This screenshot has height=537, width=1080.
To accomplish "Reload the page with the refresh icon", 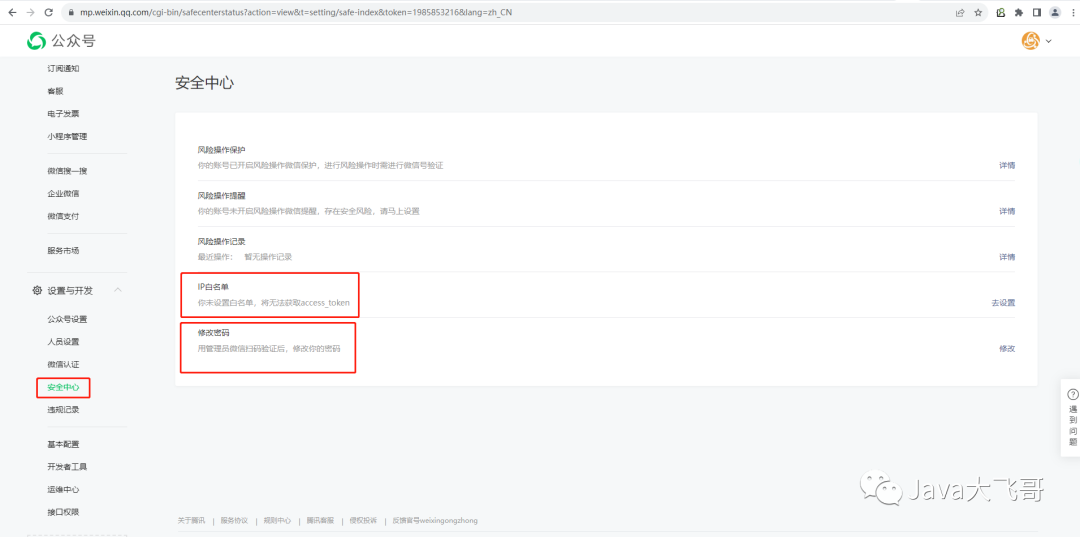I will pos(48,12).
